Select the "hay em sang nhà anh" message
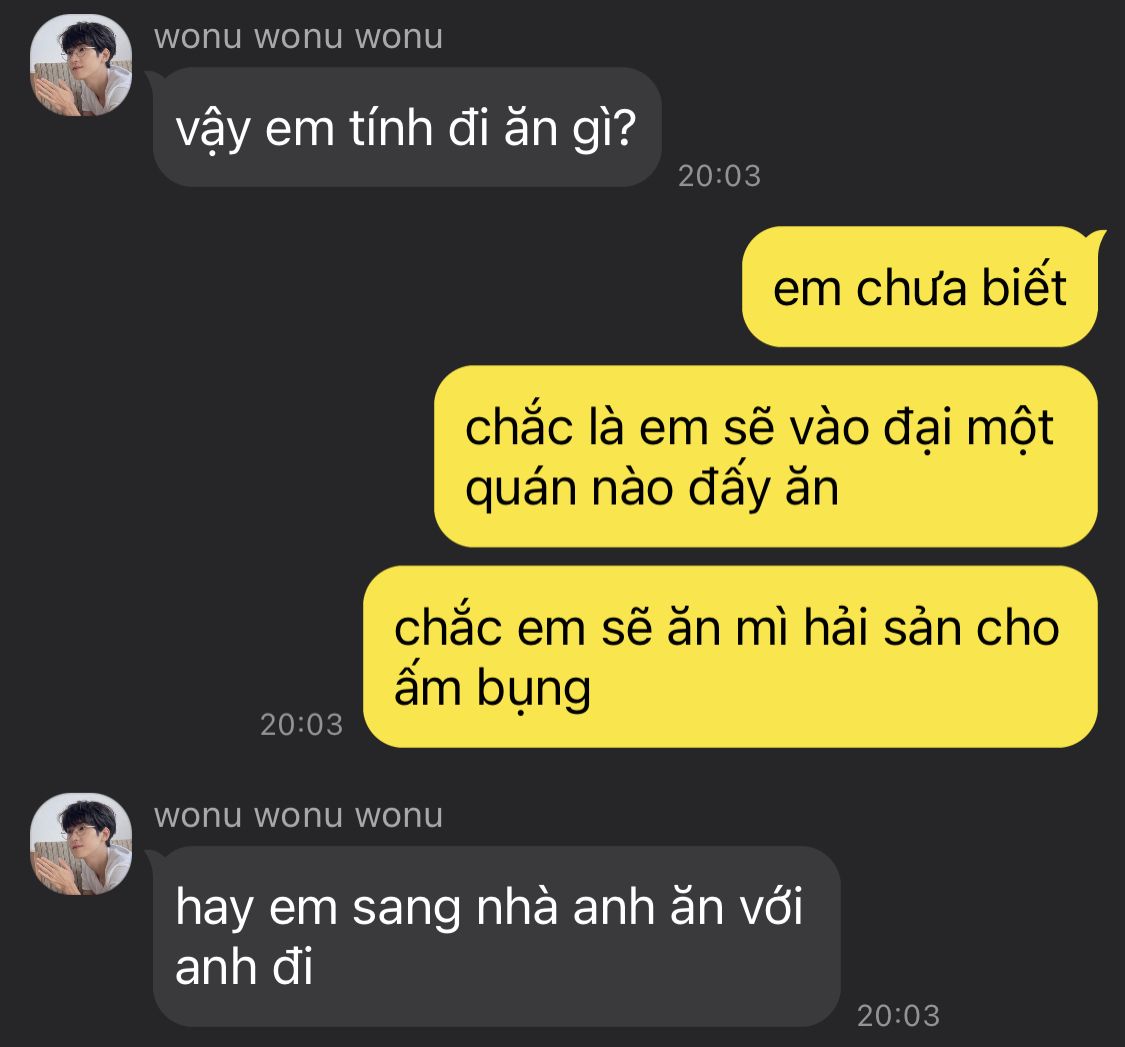The height and width of the screenshot is (1047, 1125). 496,936
